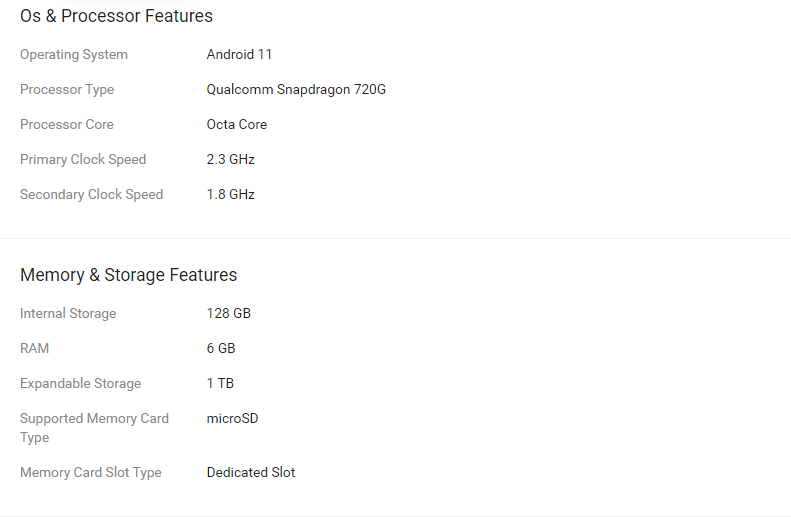Select the Operating System label
791x517 pixels.
pos(74,55)
